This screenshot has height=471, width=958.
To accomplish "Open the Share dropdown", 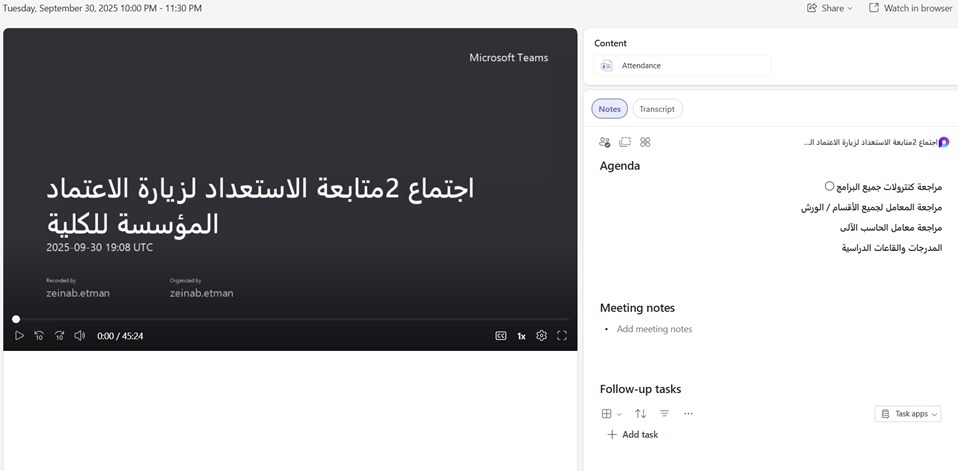I will 830,8.
